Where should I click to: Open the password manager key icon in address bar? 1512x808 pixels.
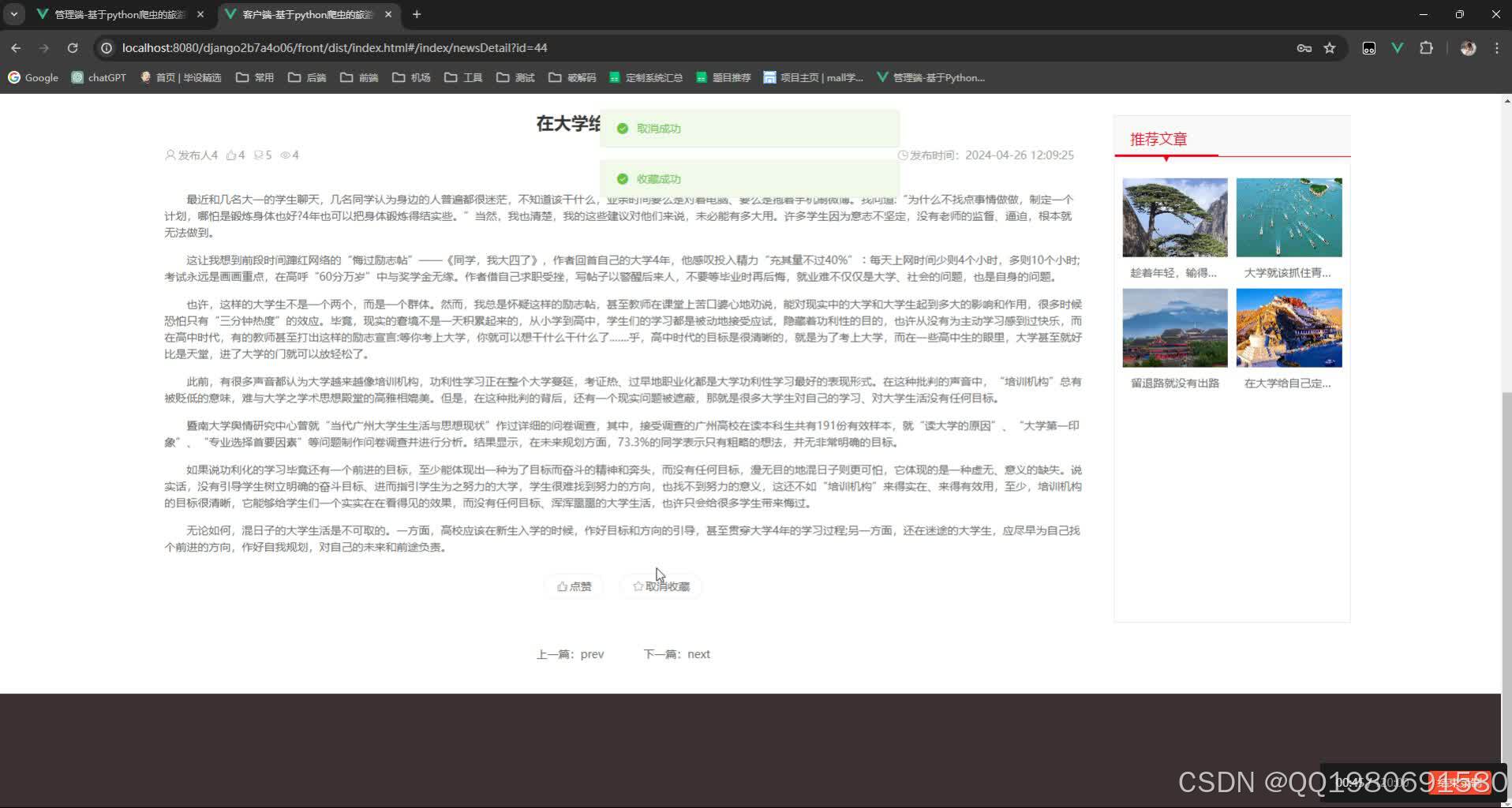pyautogui.click(x=1304, y=48)
